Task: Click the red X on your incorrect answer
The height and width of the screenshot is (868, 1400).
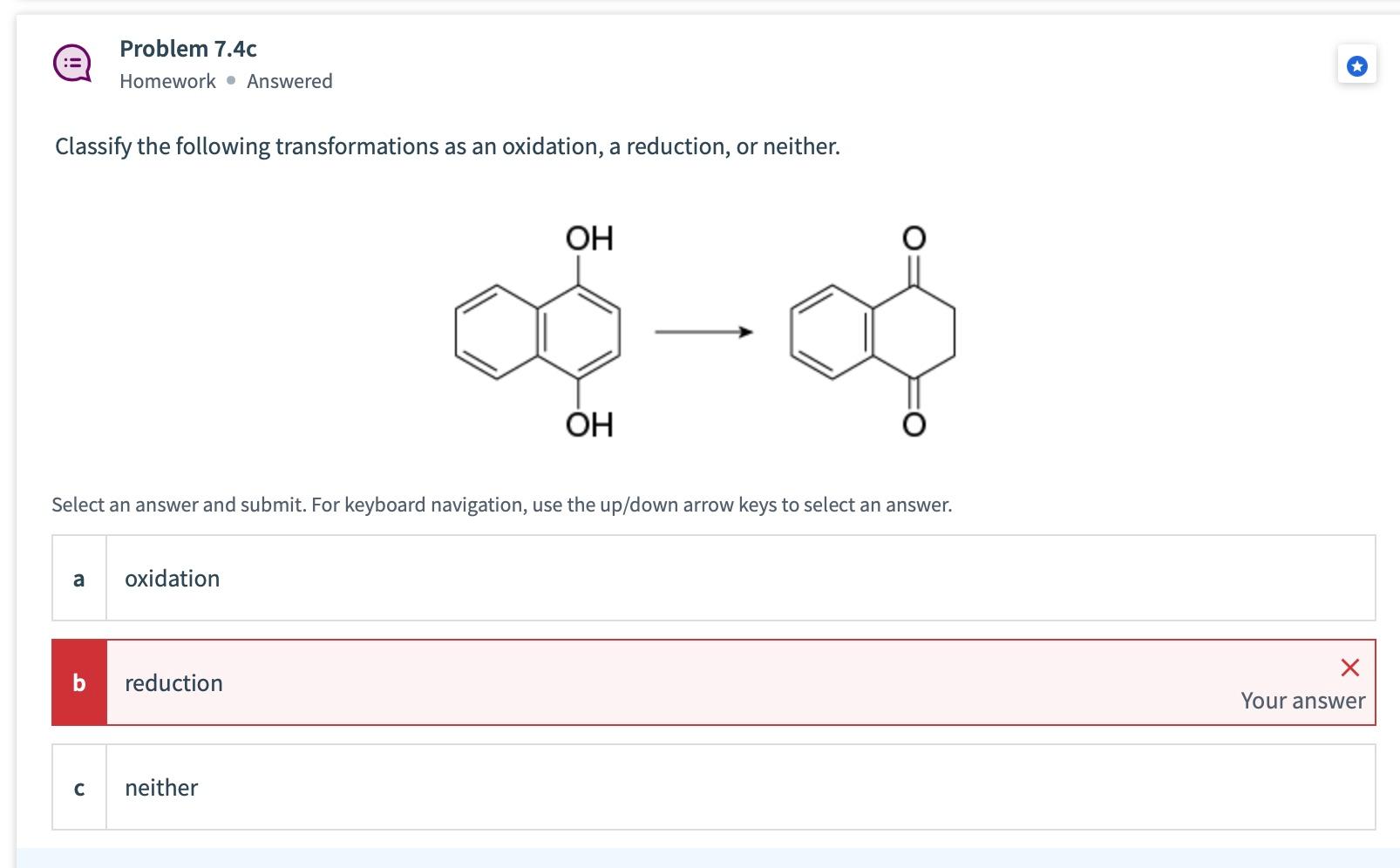Action: pyautogui.click(x=1349, y=668)
